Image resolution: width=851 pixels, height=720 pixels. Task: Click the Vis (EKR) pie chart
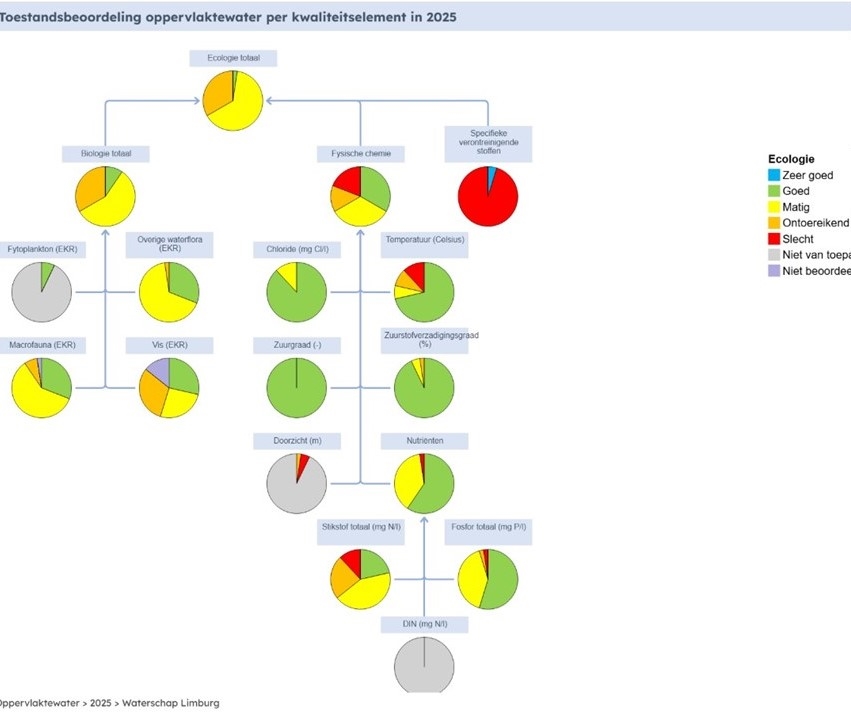(169, 388)
